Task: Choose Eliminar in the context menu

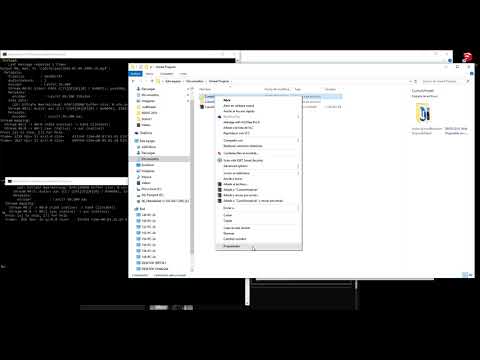Action: [x=229, y=233]
